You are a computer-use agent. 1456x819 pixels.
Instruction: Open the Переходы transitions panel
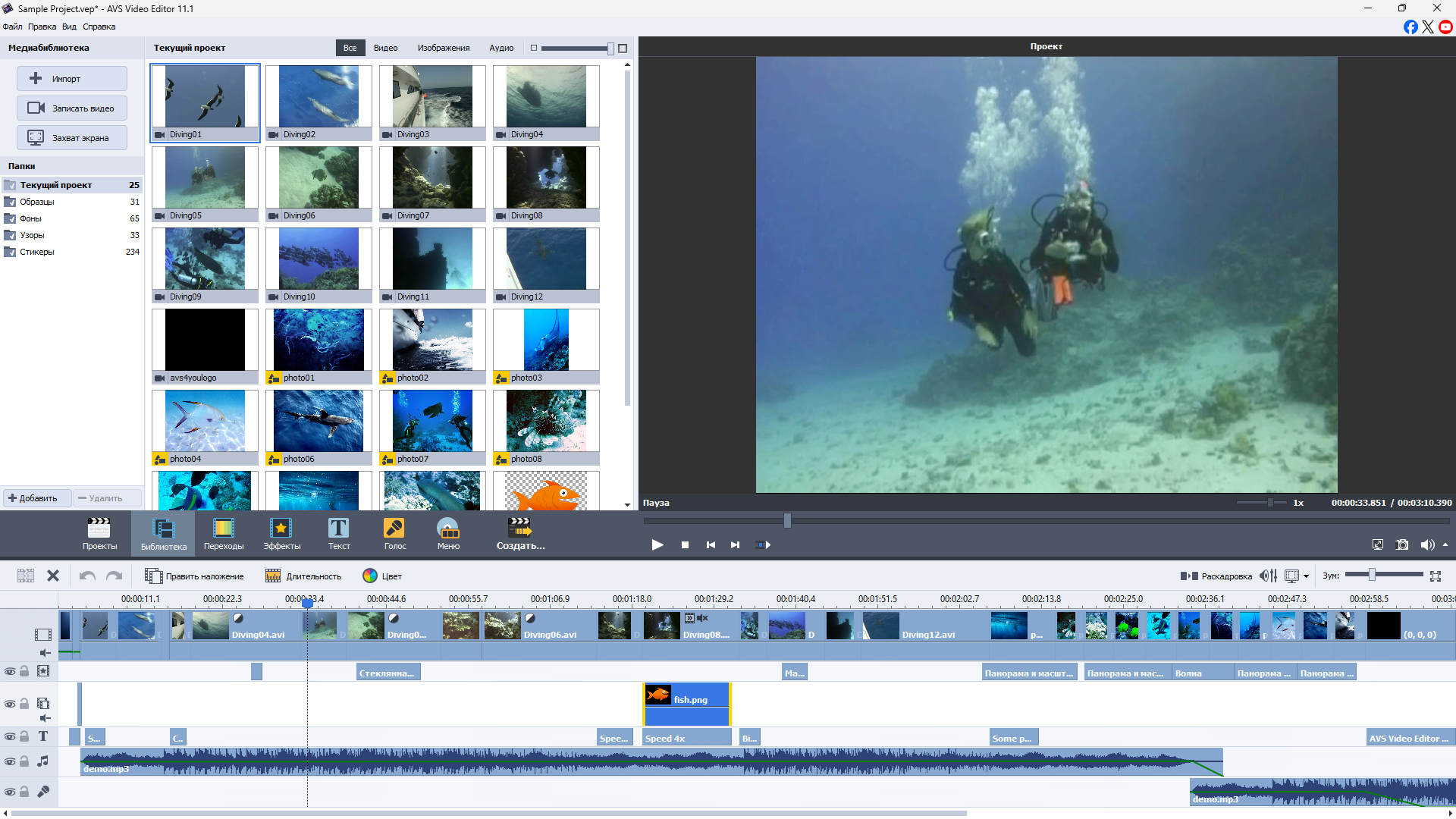224,533
